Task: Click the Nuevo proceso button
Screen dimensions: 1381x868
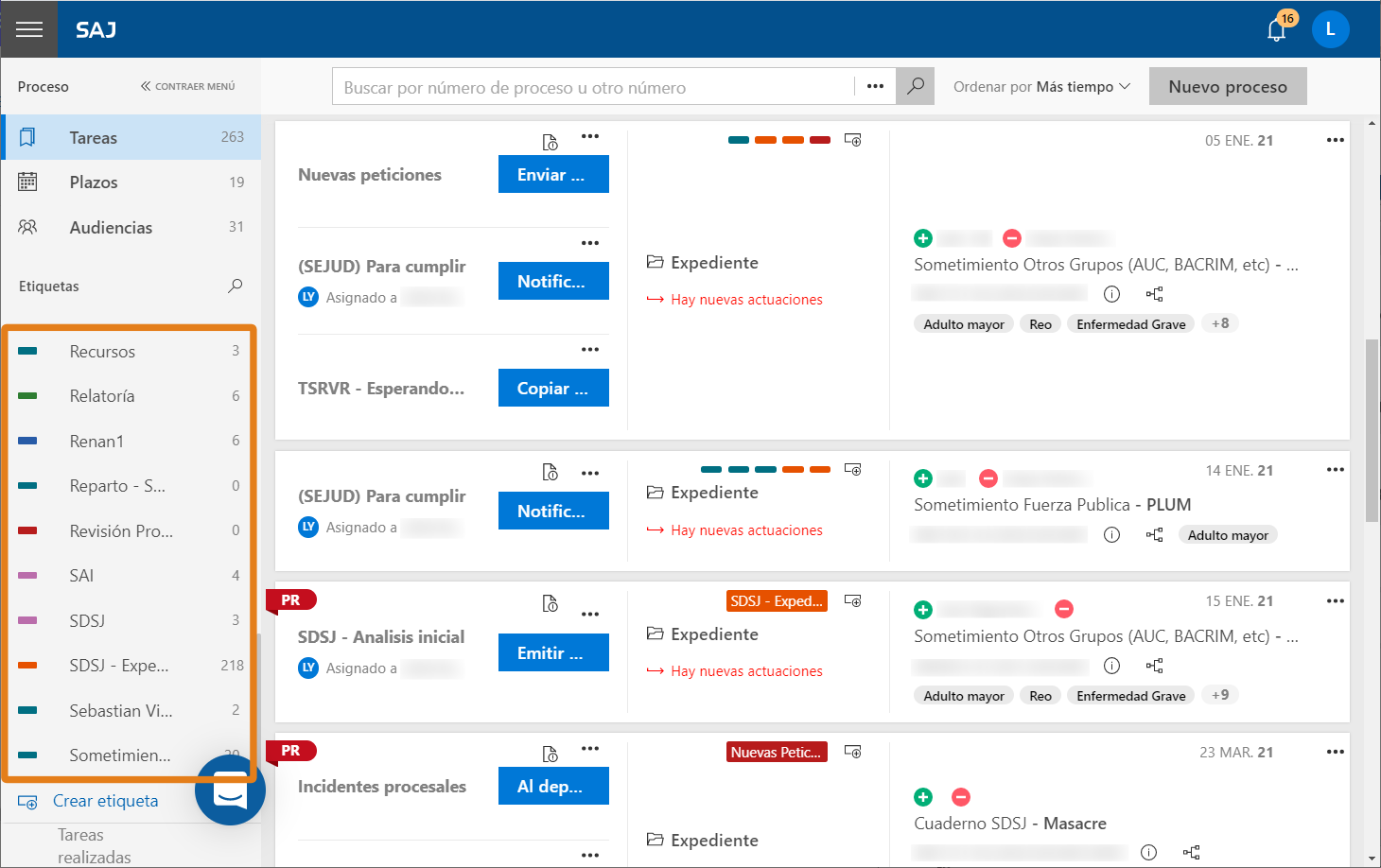Action: coord(1227,87)
